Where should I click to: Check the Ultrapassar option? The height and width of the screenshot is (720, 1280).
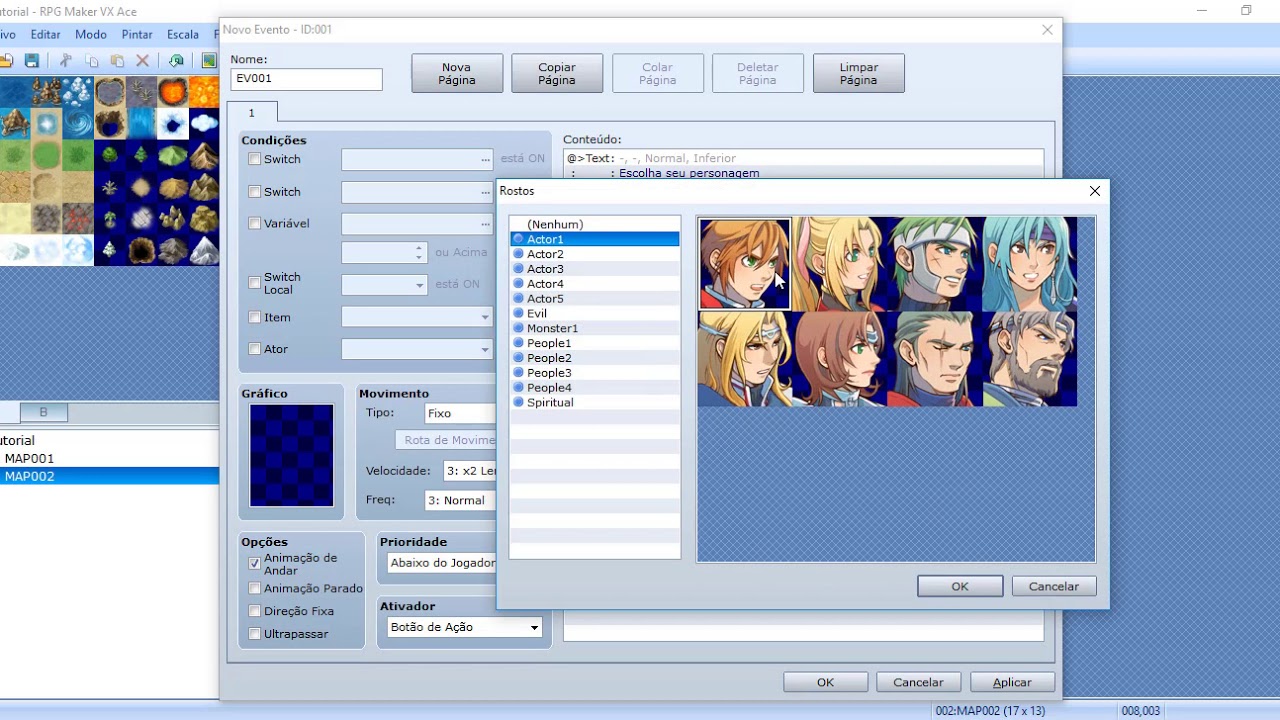tap(255, 634)
